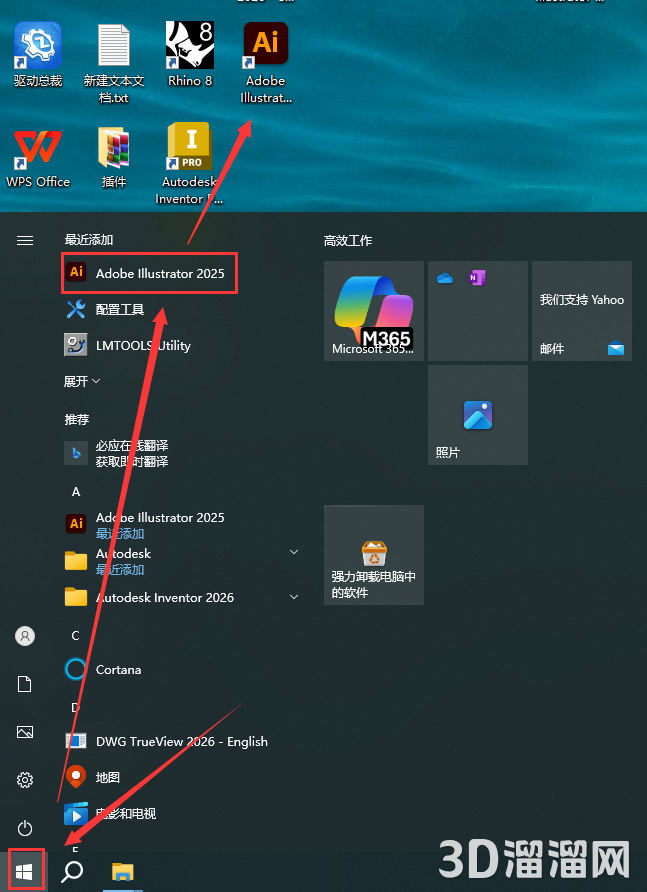
Task: Open the OneDrive icon in the tile folder
Action: click(444, 278)
